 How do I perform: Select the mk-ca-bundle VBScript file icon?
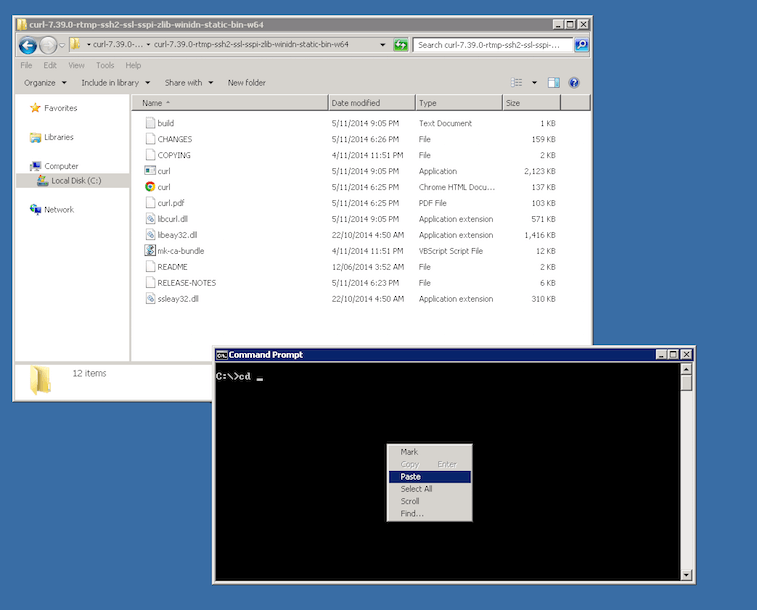click(150, 251)
